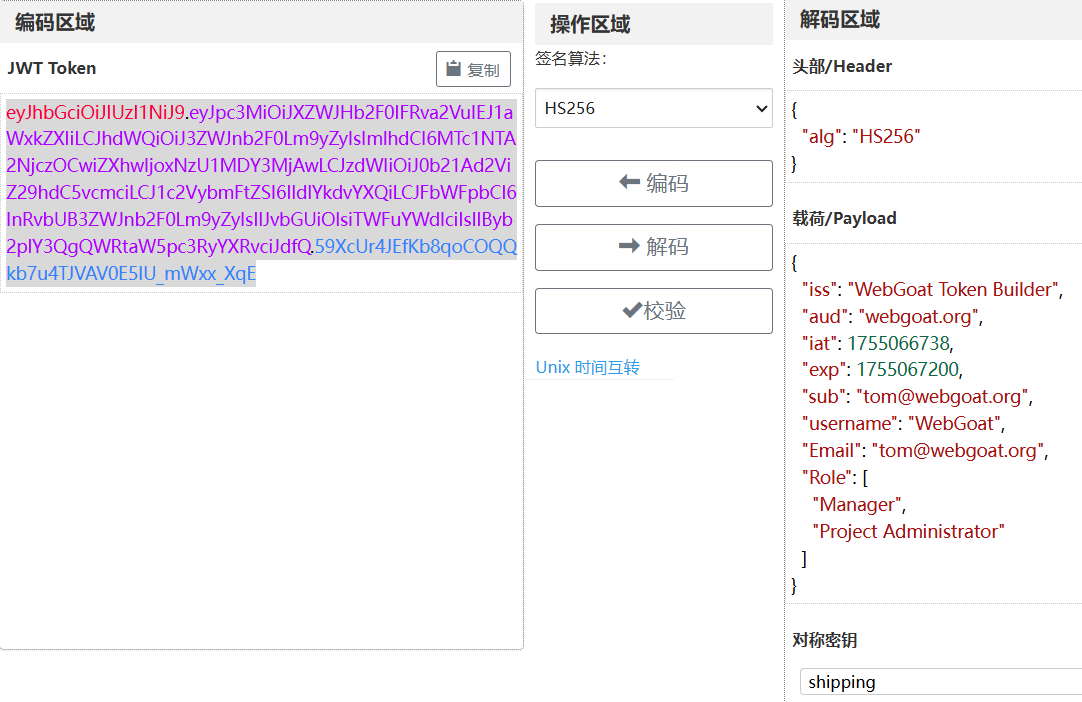The image size is (1082, 702).
Task: Click the red header segment of the JWT token
Action: [x=95, y=112]
